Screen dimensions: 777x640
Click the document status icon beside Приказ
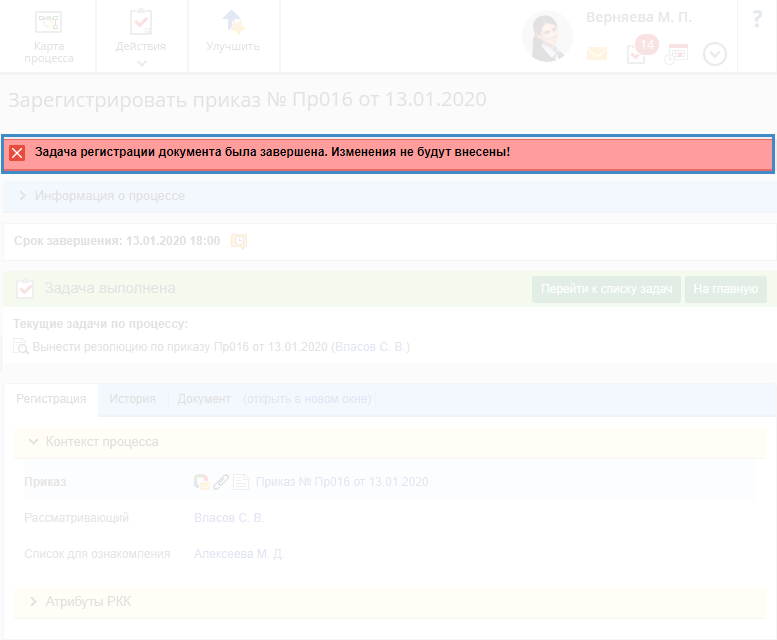pyautogui.click(x=202, y=481)
